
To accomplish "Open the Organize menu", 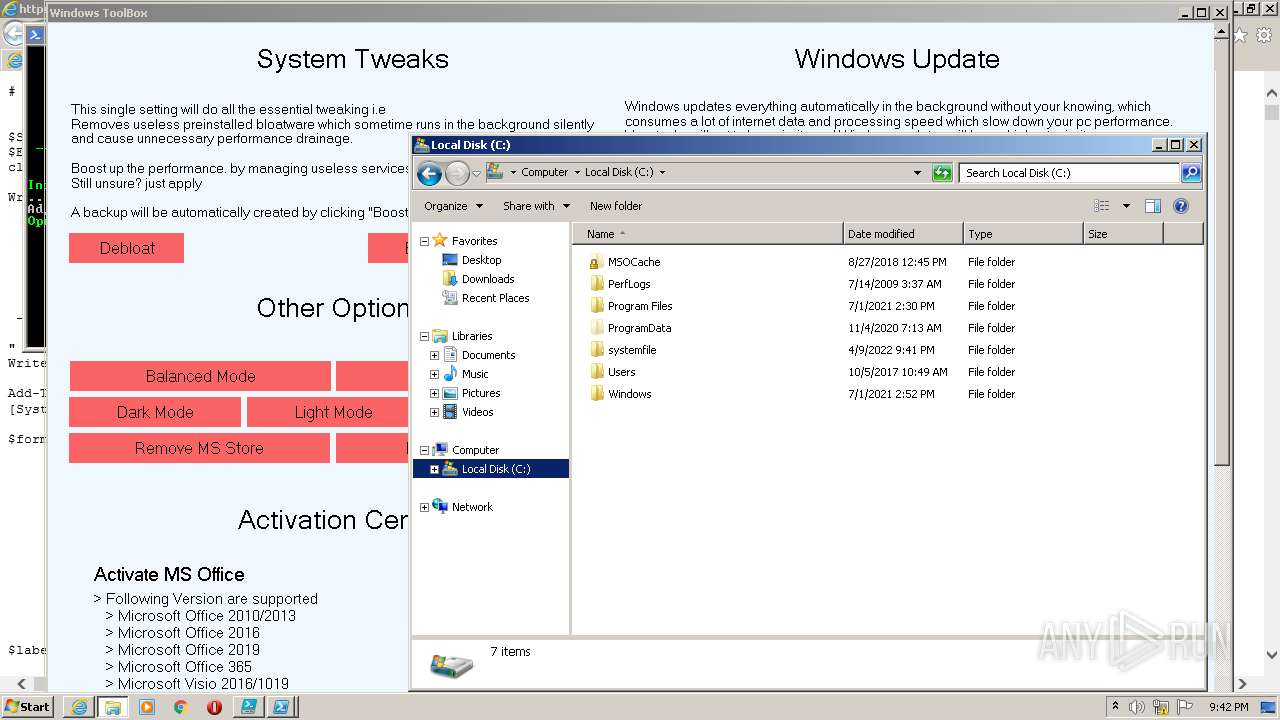I will [453, 206].
